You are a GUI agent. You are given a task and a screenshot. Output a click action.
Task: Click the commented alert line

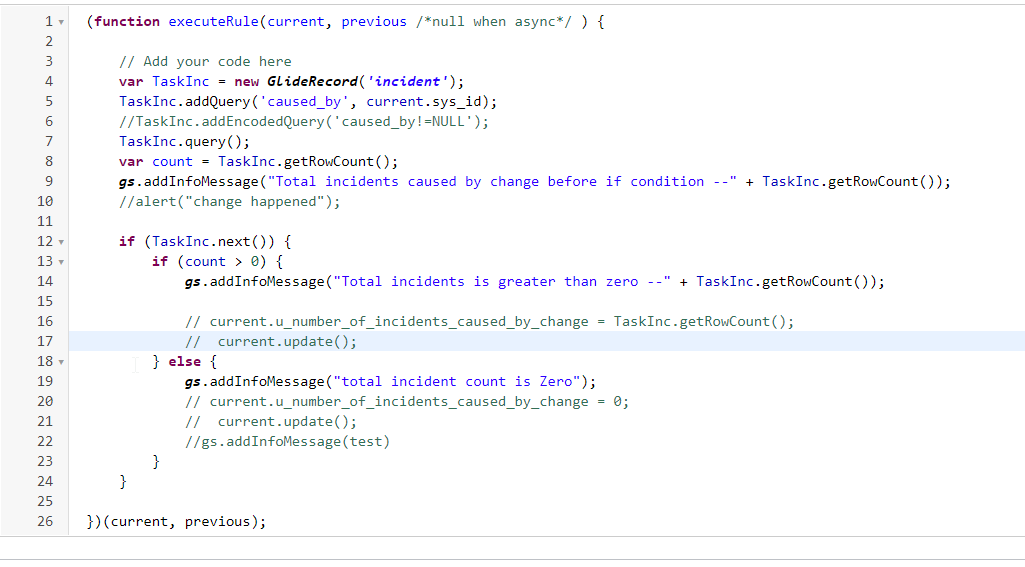coord(229,201)
